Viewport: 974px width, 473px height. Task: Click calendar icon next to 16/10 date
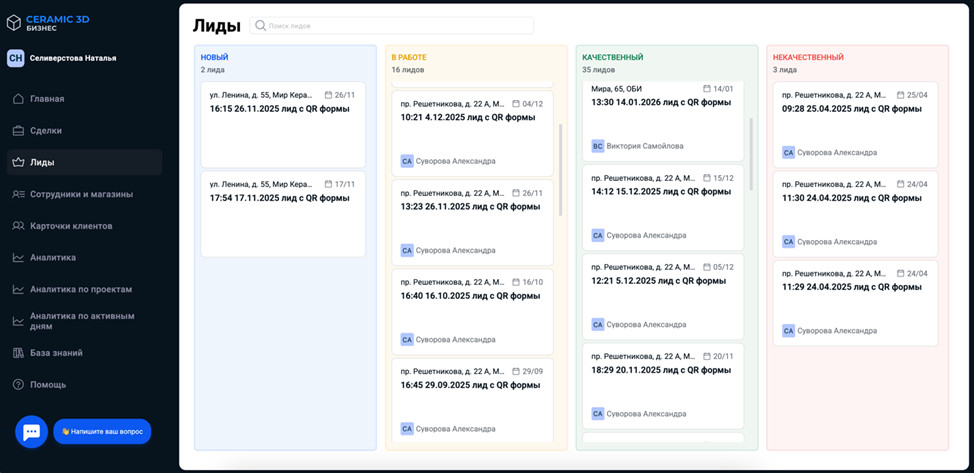516,282
